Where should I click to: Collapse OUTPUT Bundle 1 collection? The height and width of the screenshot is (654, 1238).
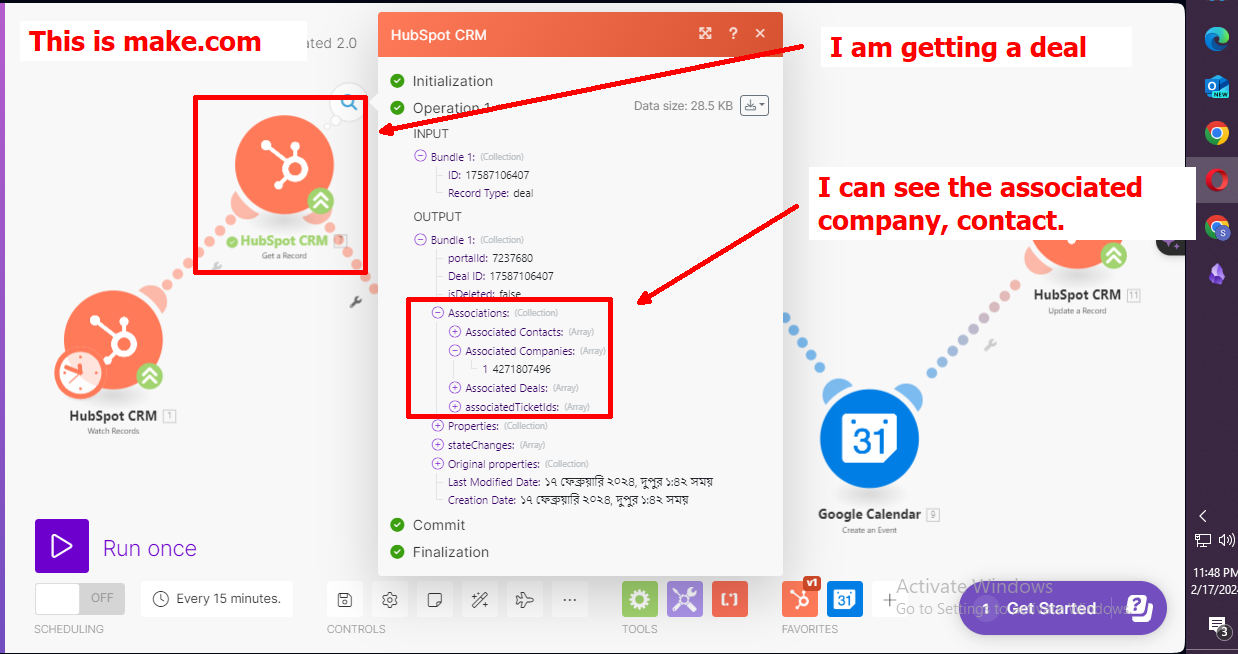[420, 240]
